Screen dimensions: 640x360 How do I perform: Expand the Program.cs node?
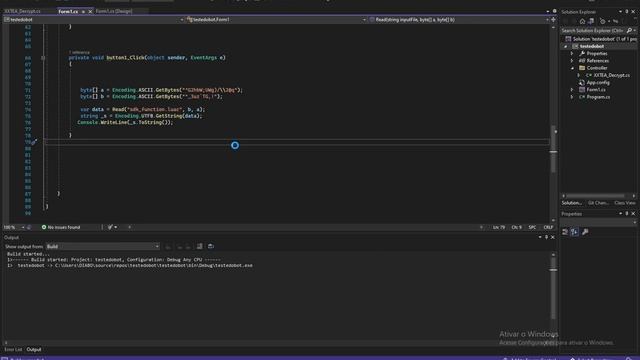[x=572, y=97]
